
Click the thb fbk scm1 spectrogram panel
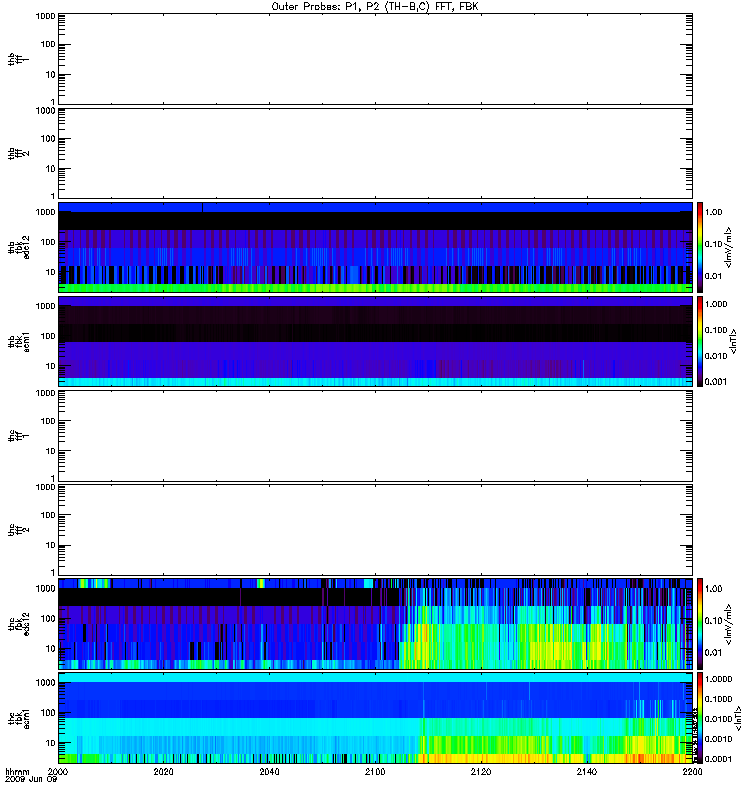pyautogui.click(x=375, y=341)
